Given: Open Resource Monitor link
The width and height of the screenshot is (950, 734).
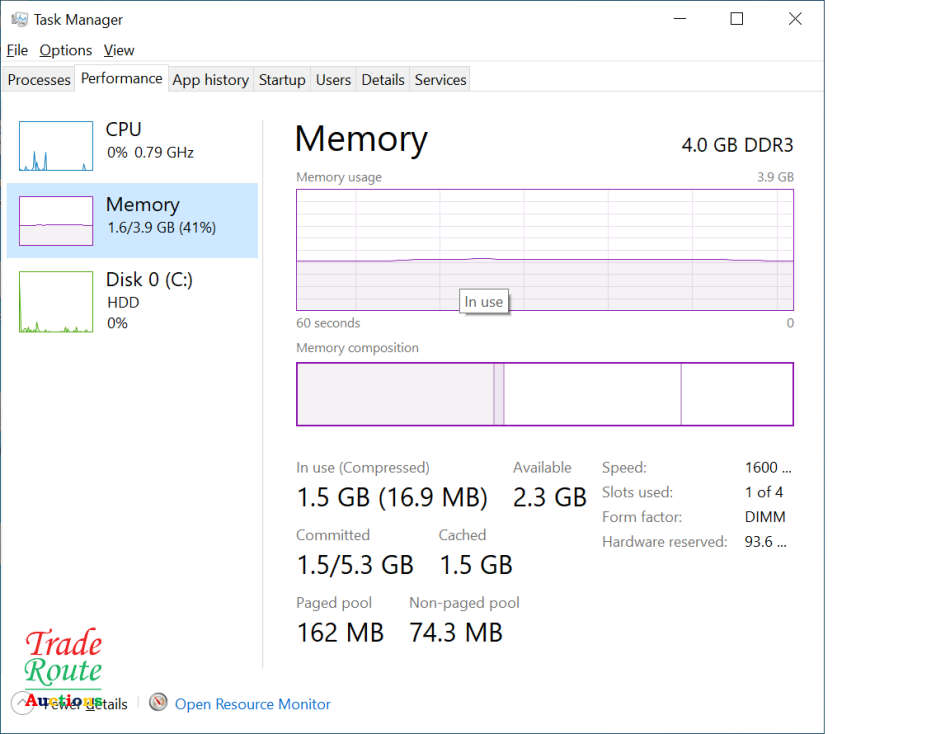Looking at the screenshot, I should 252,704.
